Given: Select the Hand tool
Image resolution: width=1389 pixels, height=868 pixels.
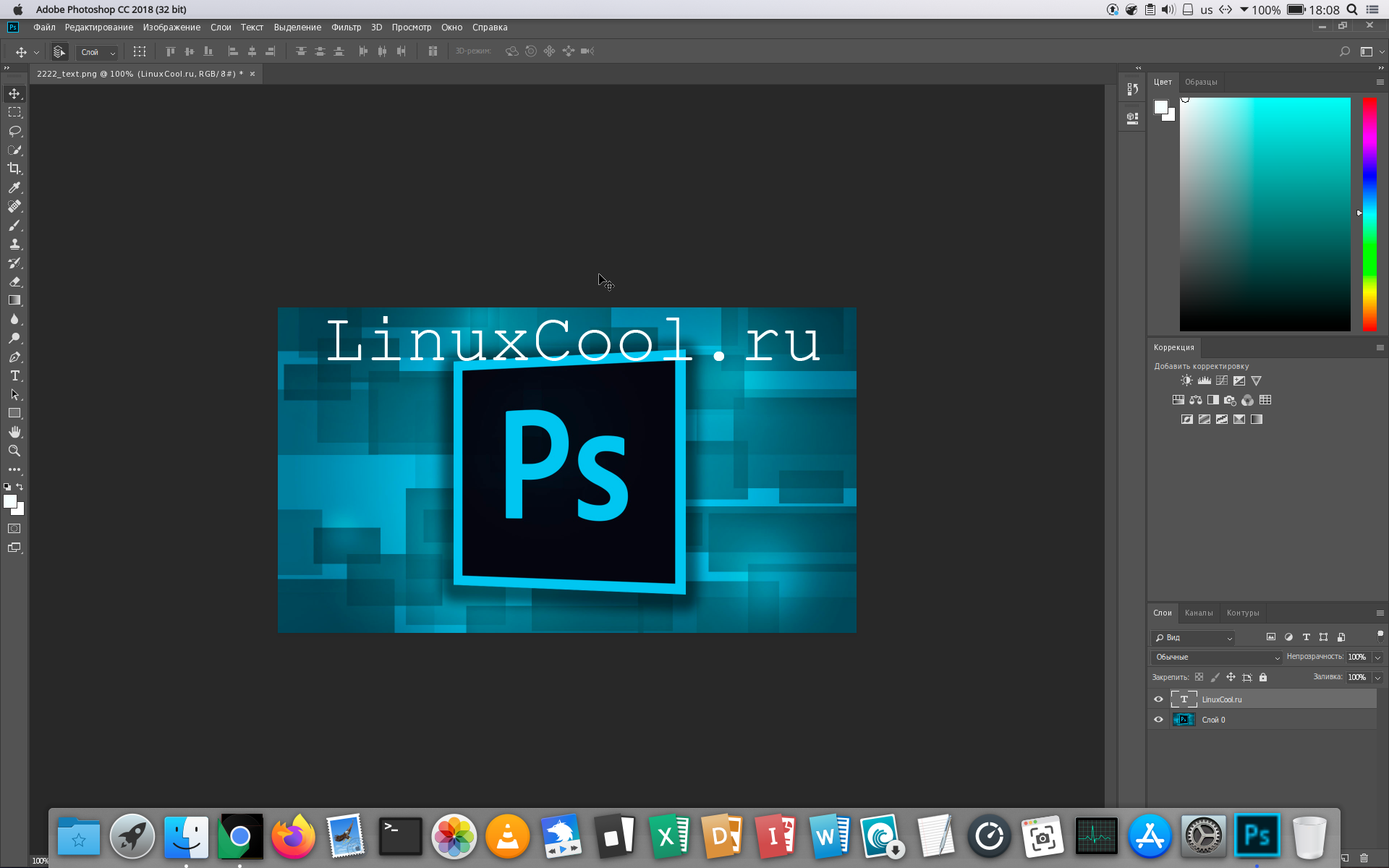Looking at the screenshot, I should coord(14,432).
